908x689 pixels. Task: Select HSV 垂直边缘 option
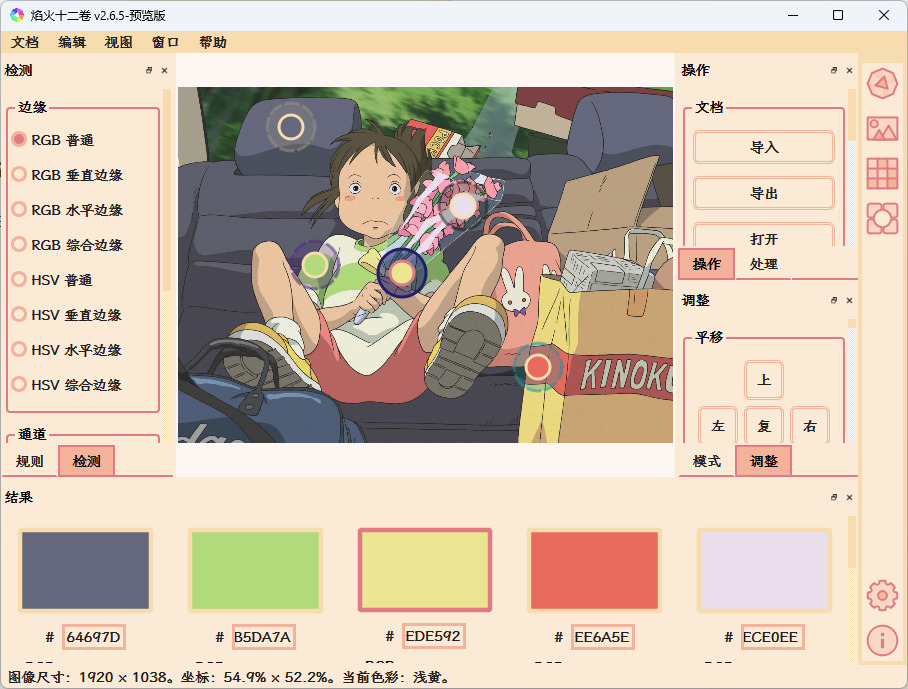[x=67, y=314]
